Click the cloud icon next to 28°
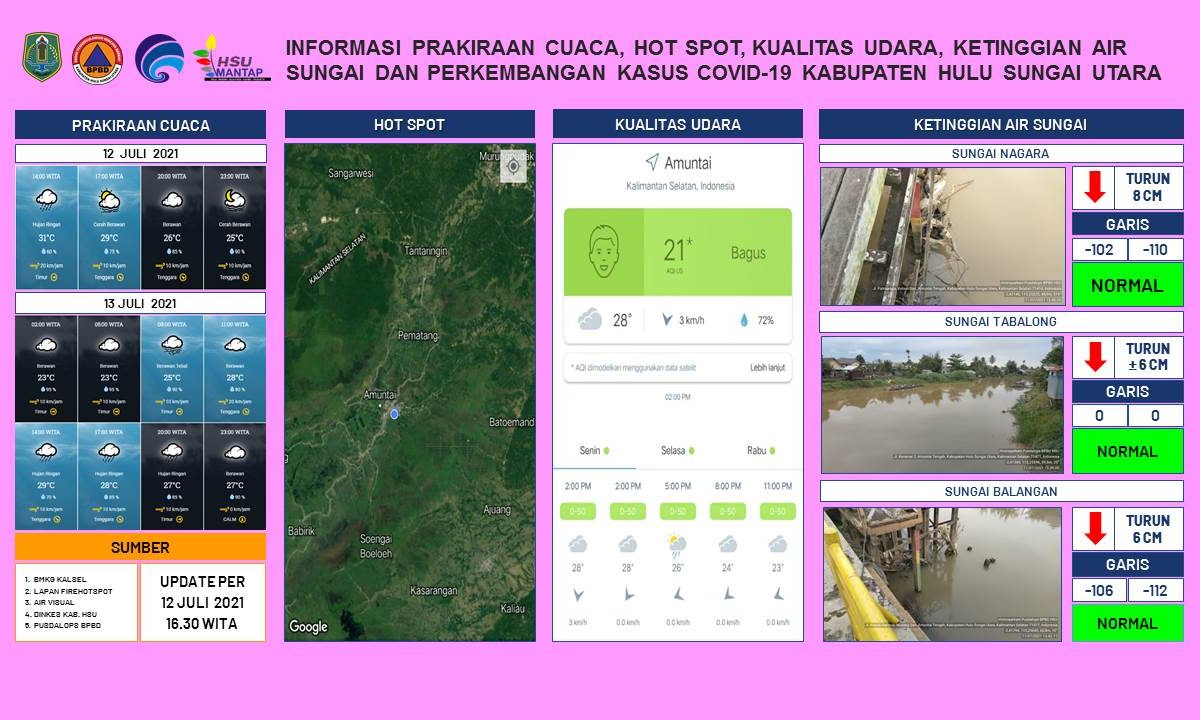Image resolution: width=1200 pixels, height=720 pixels. pos(589,320)
